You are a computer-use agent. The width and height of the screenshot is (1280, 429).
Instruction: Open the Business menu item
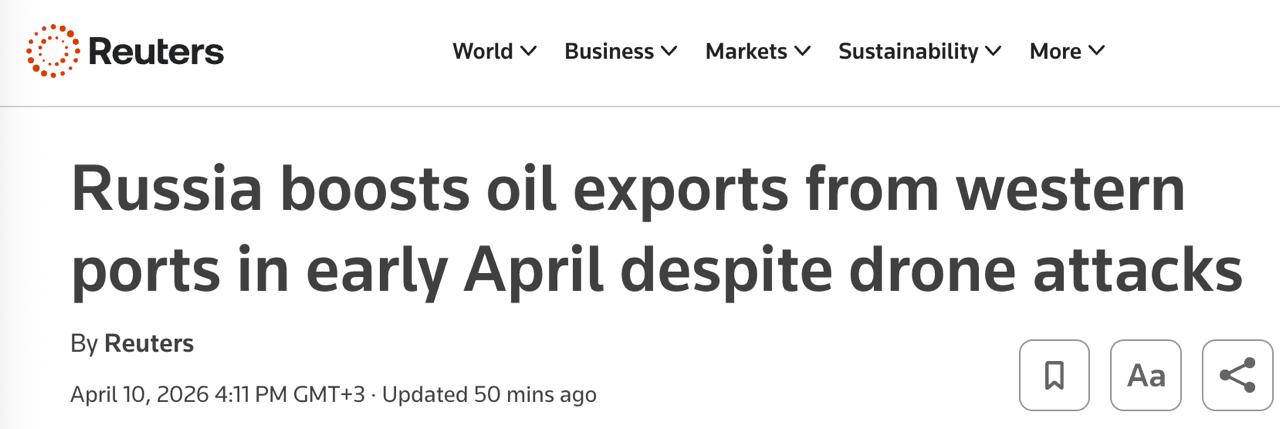609,51
